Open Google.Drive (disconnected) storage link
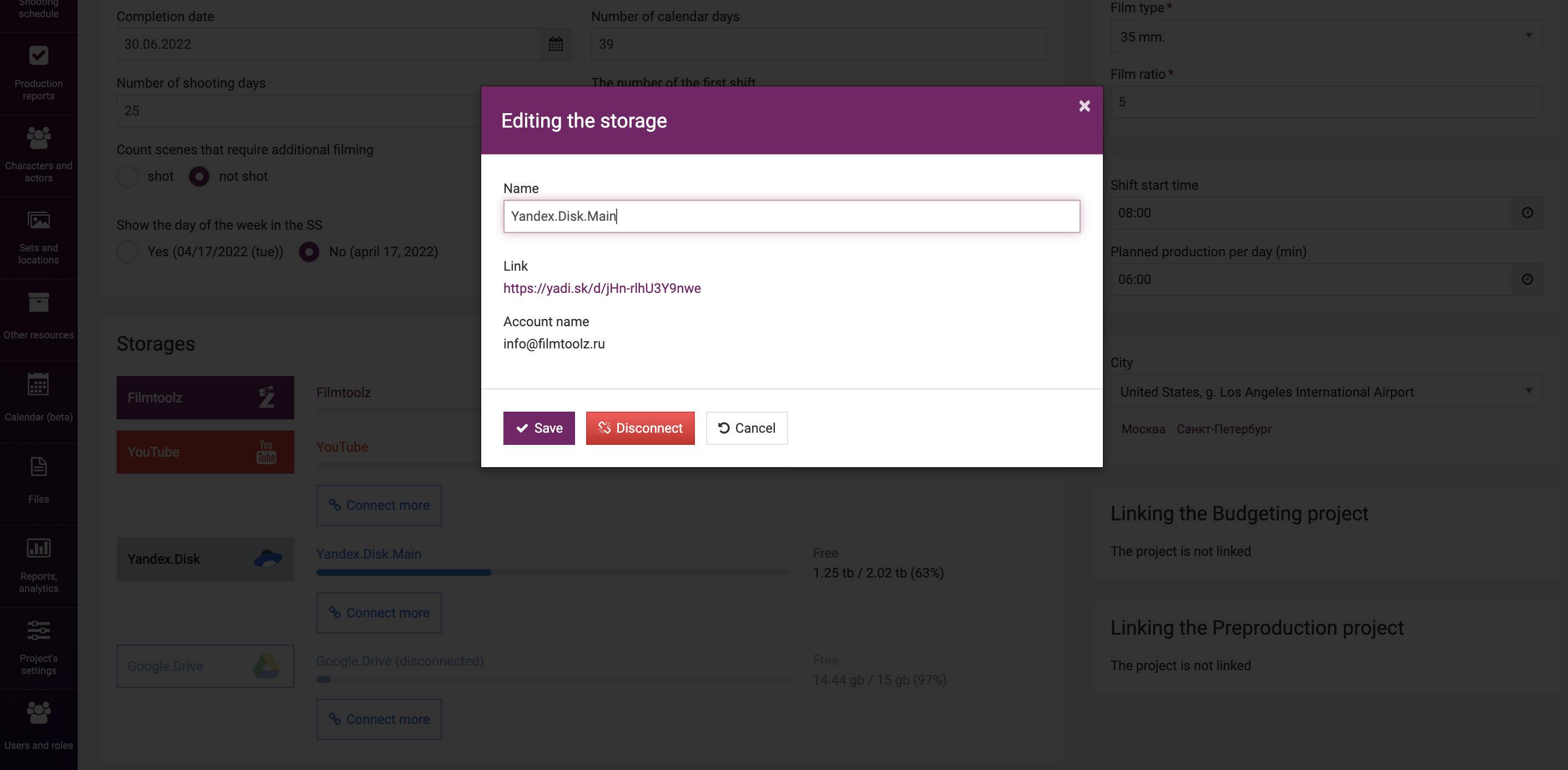The image size is (1568, 770). click(400, 661)
